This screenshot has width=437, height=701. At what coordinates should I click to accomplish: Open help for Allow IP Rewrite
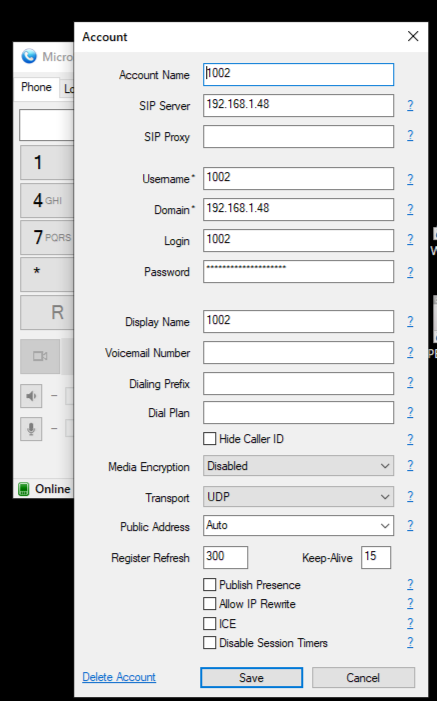[x=410, y=604]
